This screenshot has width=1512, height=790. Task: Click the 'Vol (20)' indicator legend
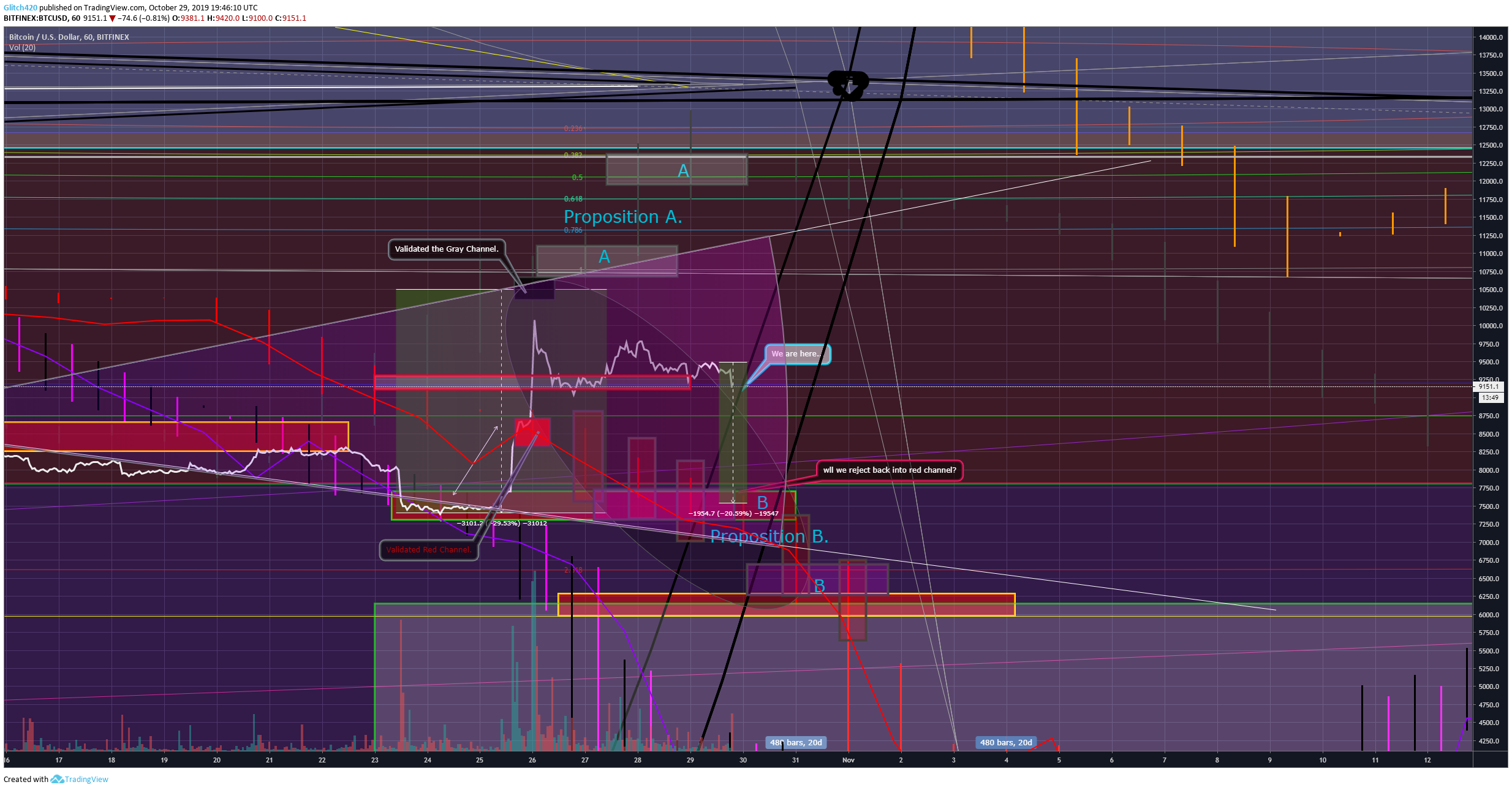[x=22, y=47]
